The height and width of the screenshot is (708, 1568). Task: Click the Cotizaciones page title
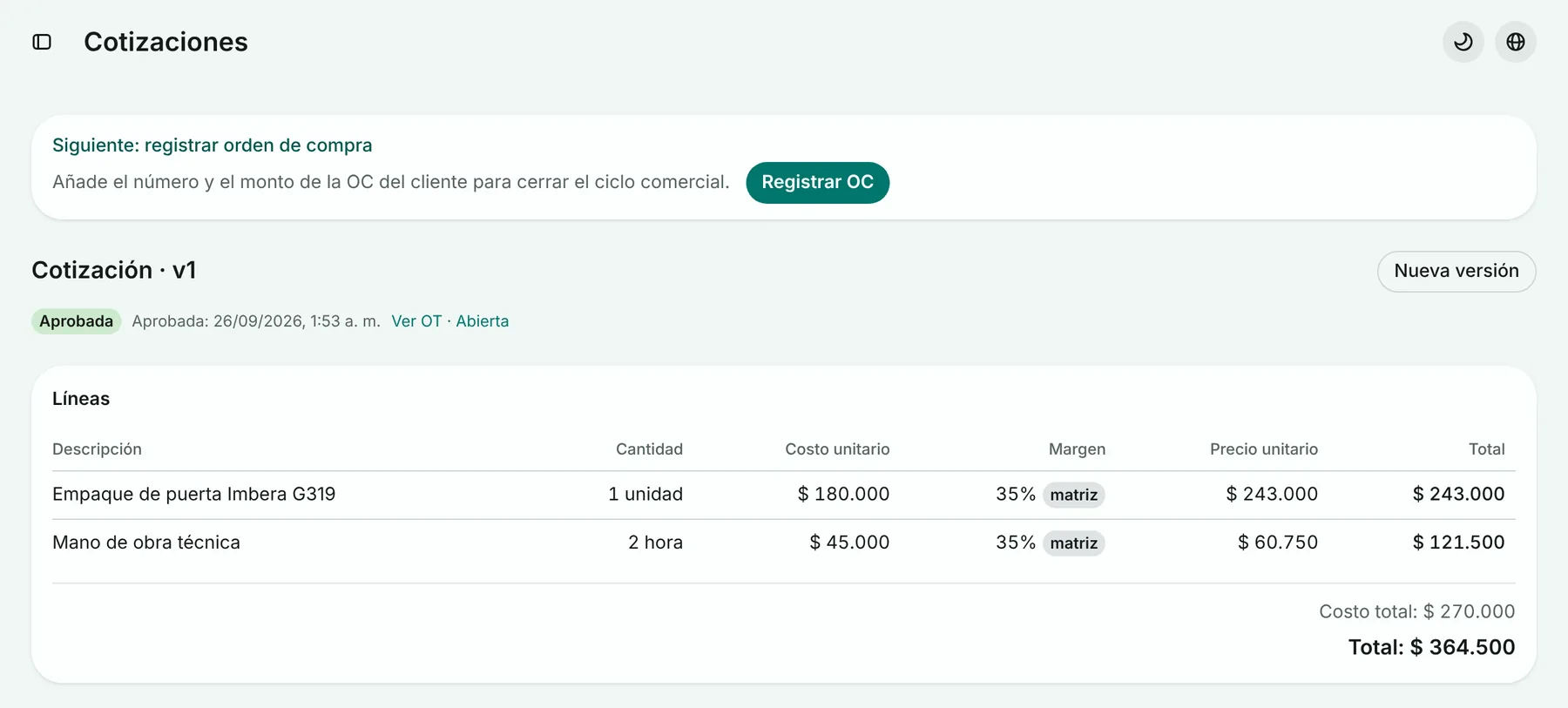coord(166,42)
